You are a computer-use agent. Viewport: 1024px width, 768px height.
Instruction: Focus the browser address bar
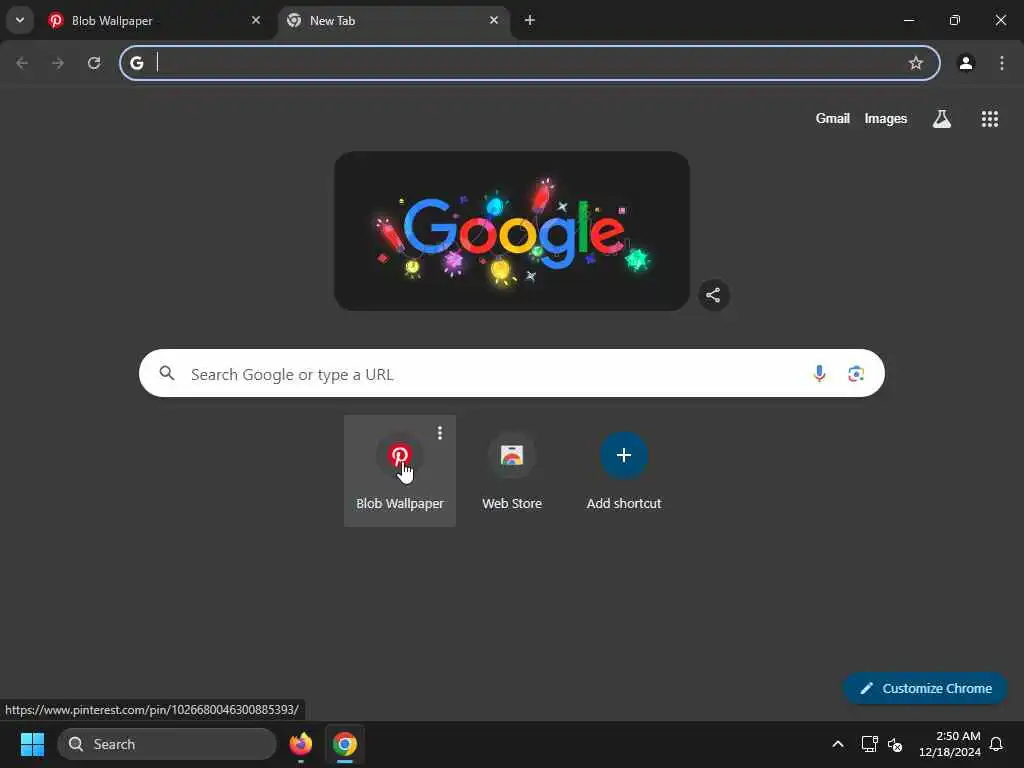click(x=529, y=63)
